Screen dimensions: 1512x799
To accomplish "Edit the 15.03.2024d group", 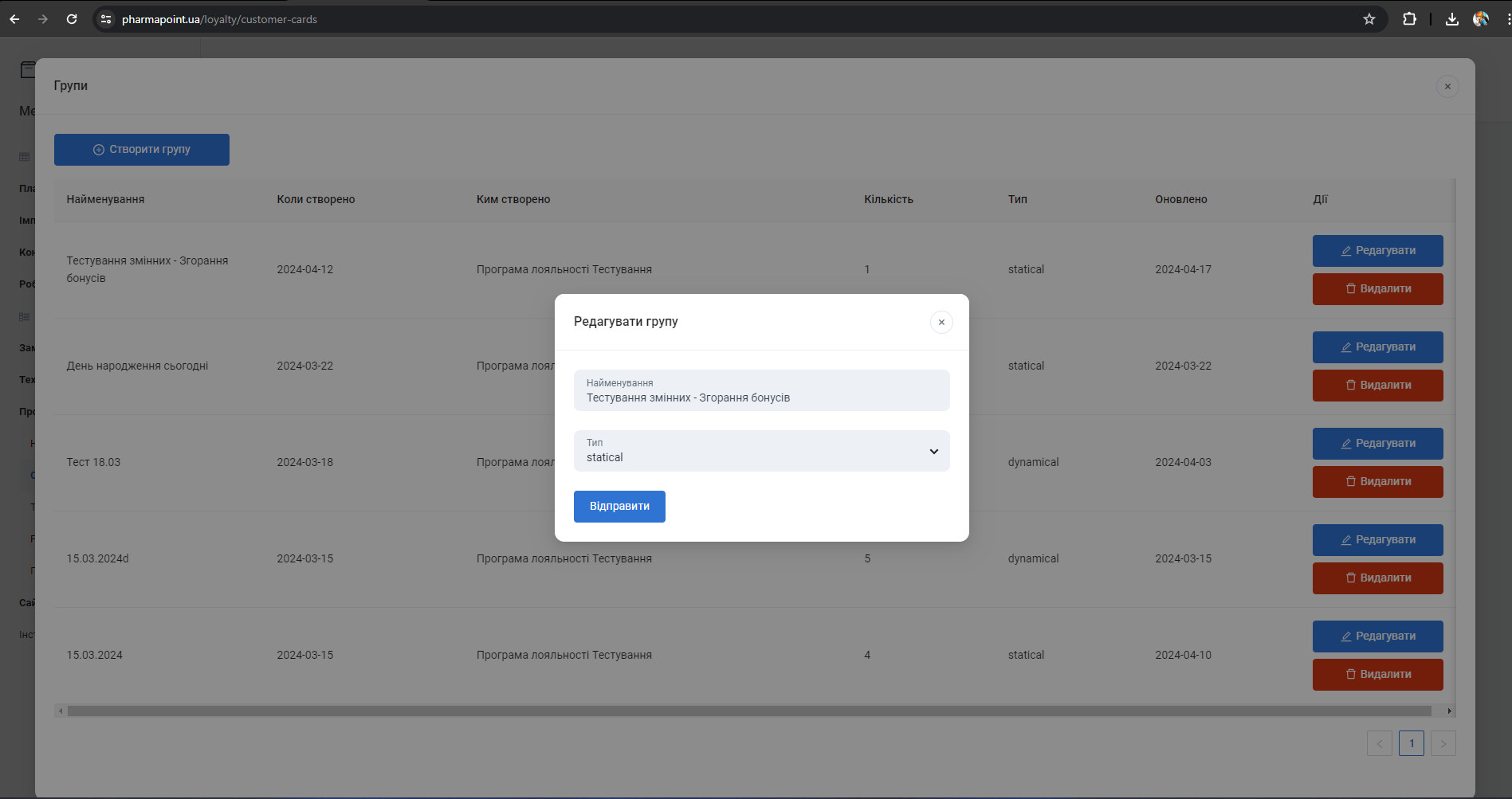I will point(1377,540).
